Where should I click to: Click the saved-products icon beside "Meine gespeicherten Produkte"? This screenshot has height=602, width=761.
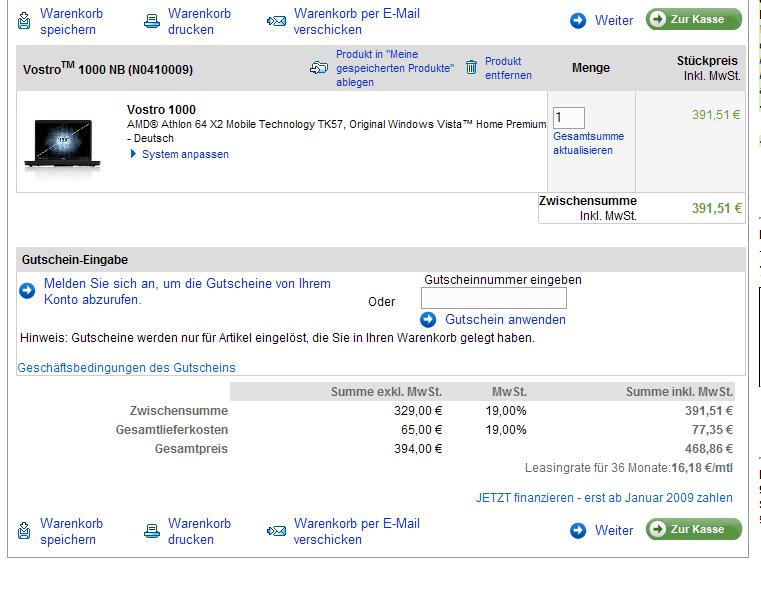[319, 68]
